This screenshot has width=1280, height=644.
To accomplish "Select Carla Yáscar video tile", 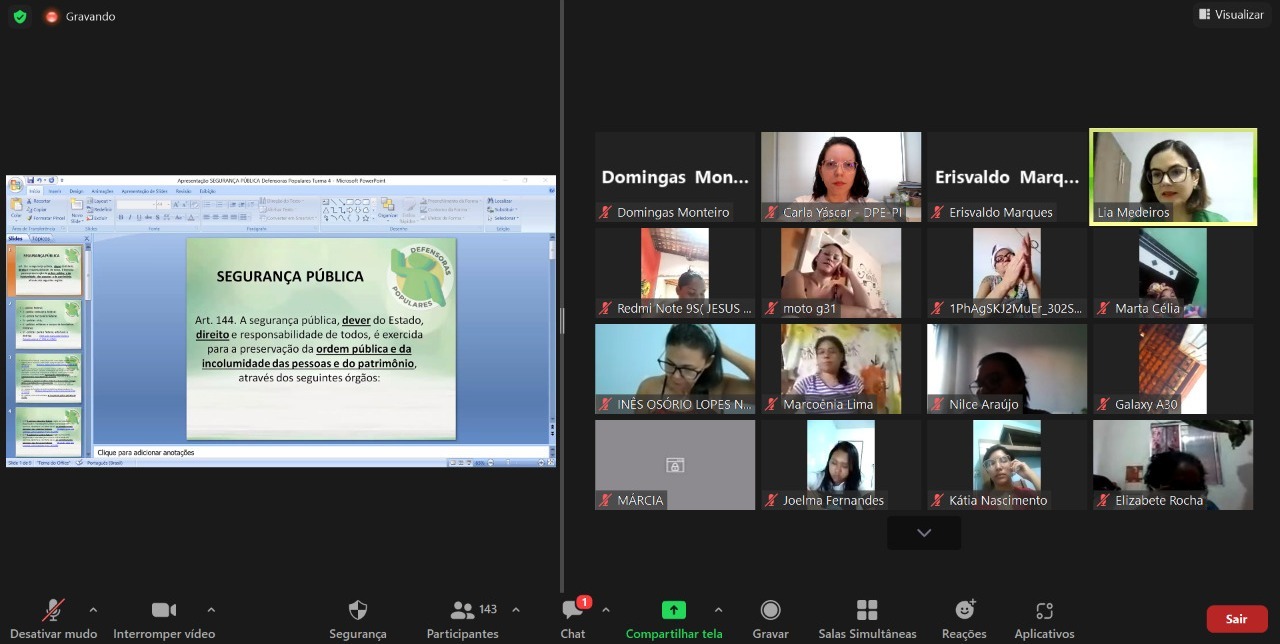I will (840, 177).
